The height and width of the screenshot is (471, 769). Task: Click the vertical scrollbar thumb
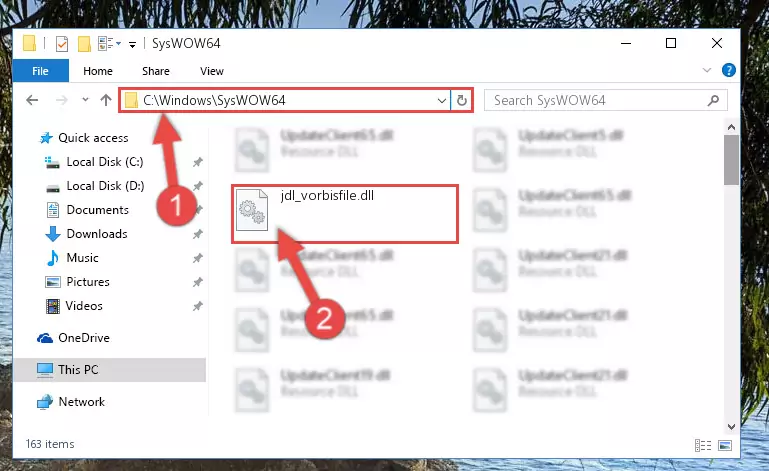tap(731, 160)
